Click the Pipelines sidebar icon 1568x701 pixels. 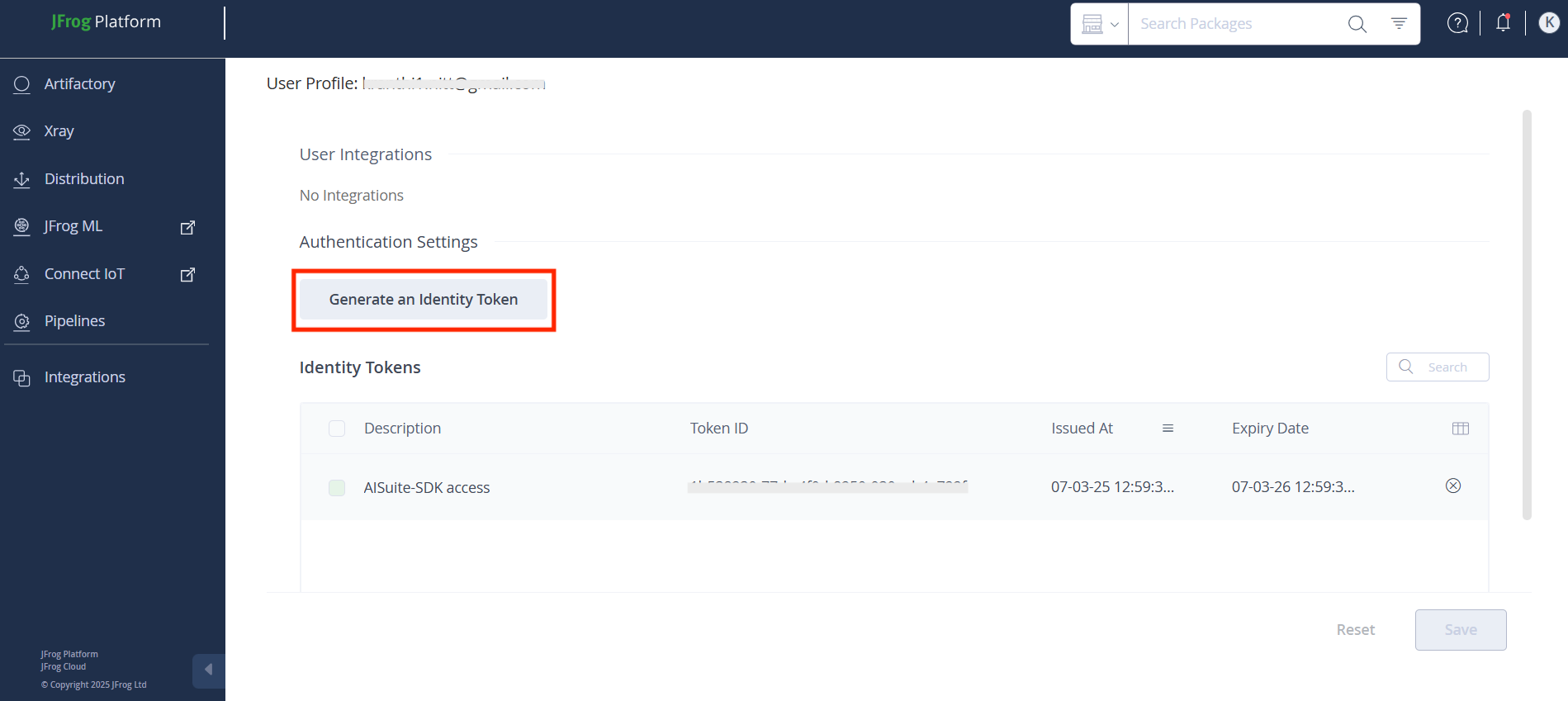coord(22,321)
